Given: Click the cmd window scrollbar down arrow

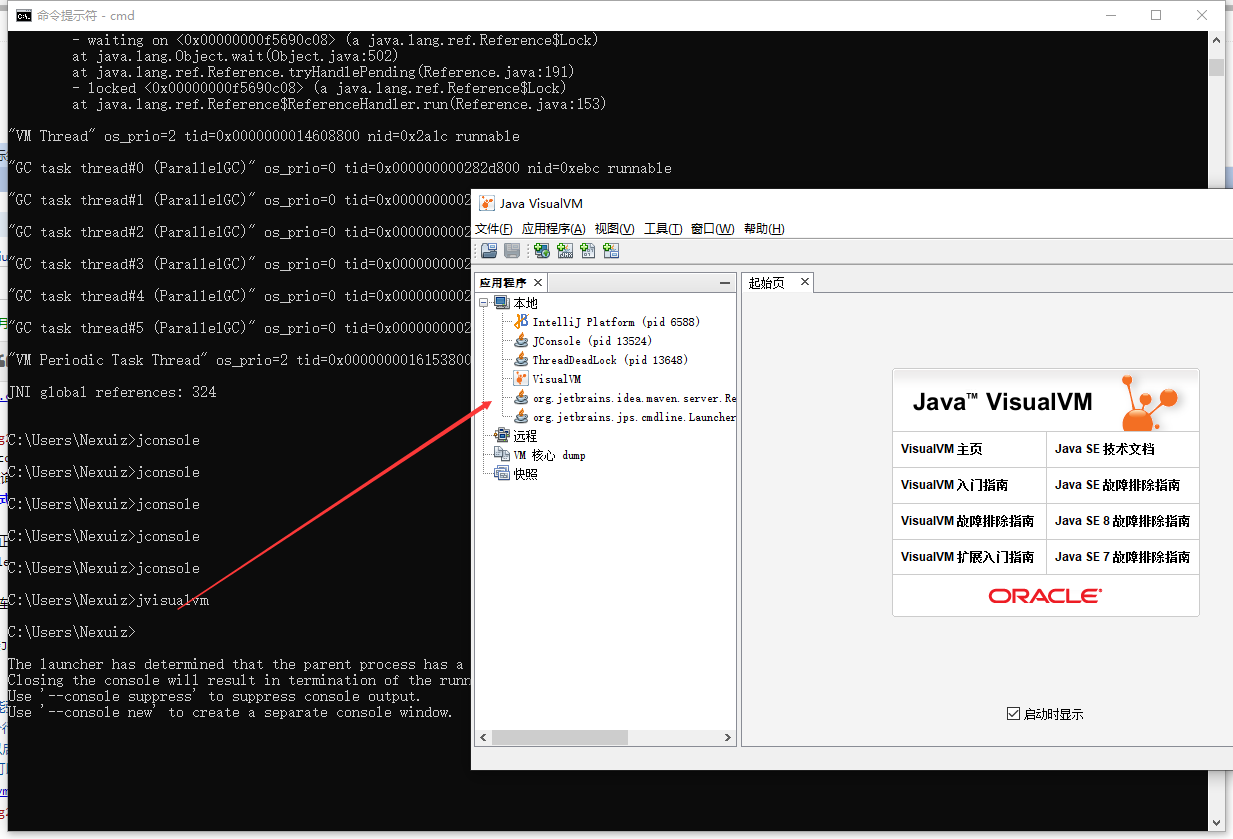Looking at the screenshot, I should pos(1216,823).
